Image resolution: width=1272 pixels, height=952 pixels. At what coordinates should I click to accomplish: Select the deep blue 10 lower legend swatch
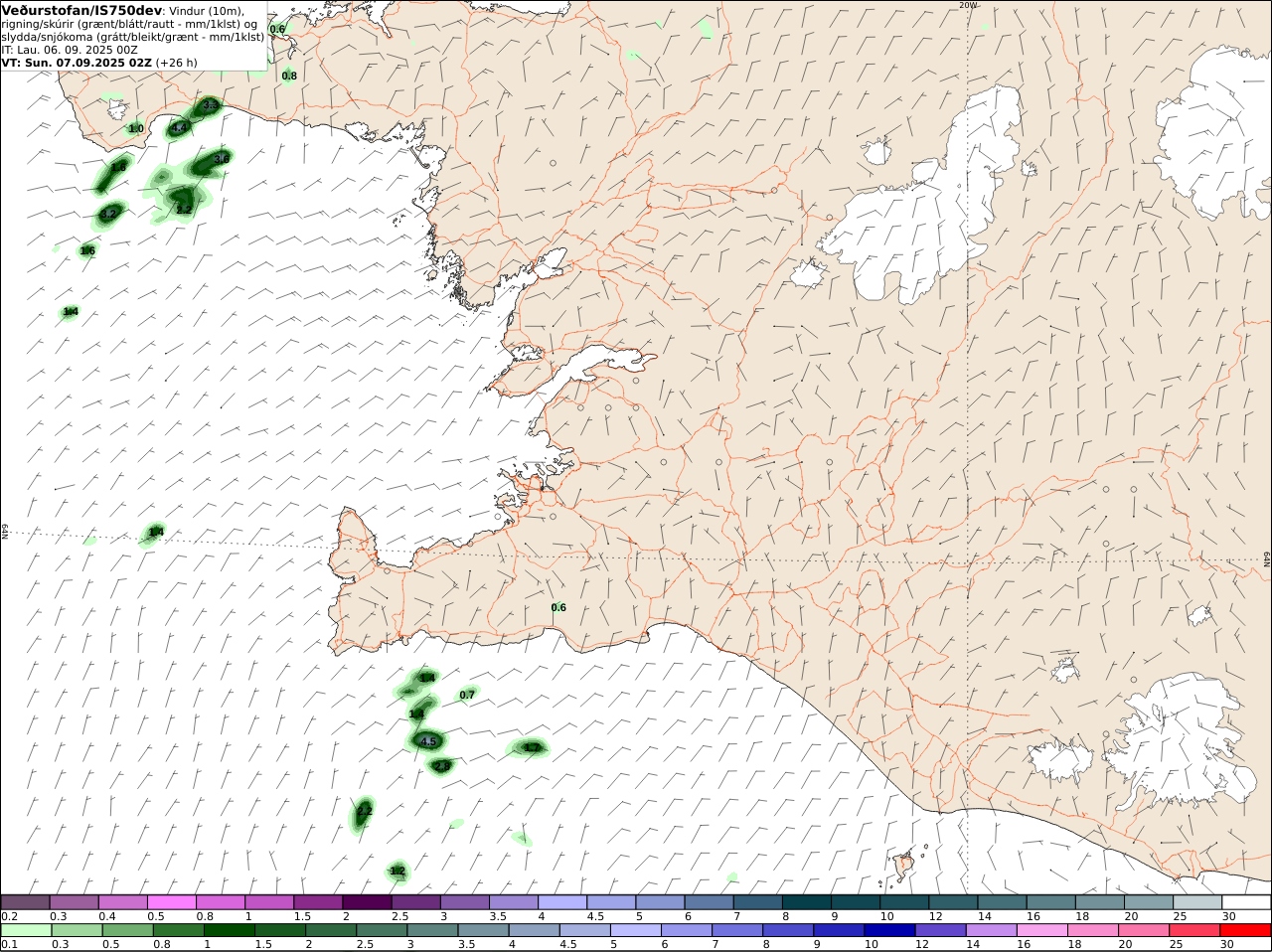889,930
